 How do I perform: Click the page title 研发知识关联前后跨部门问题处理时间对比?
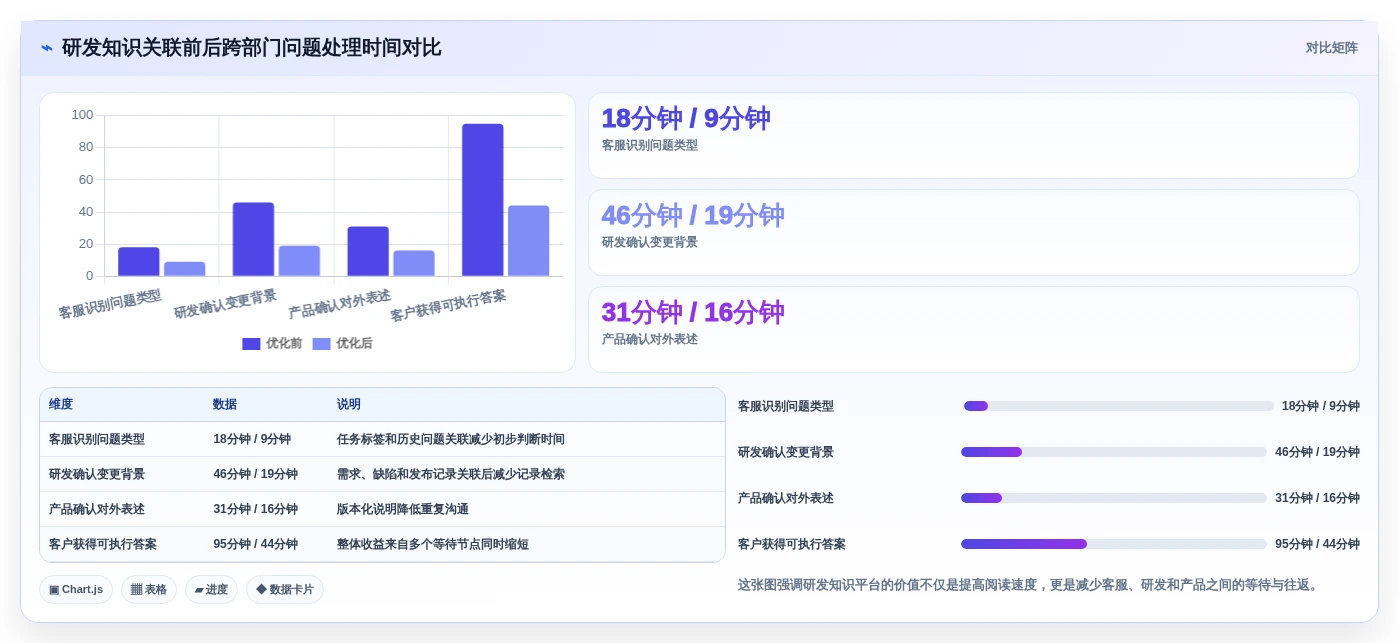pyautogui.click(x=251, y=48)
